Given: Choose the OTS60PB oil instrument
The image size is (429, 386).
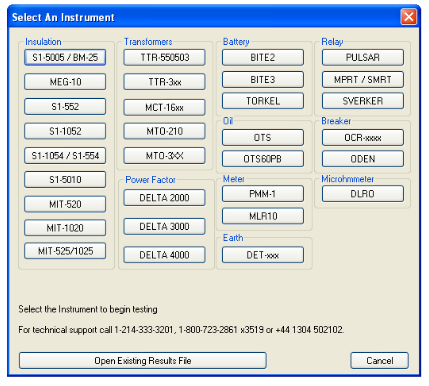Looking at the screenshot, I should tap(263, 159).
